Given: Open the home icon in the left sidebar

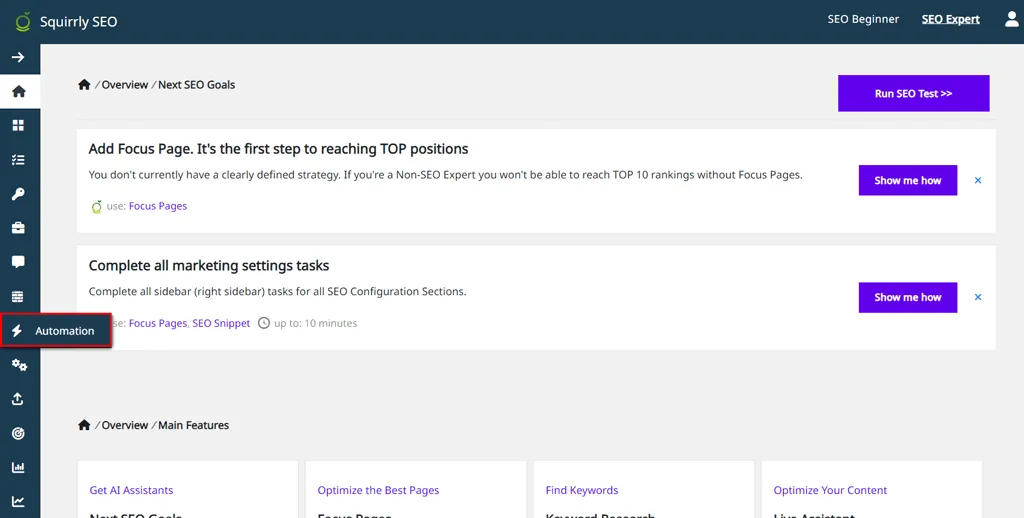Looking at the screenshot, I should (19, 91).
